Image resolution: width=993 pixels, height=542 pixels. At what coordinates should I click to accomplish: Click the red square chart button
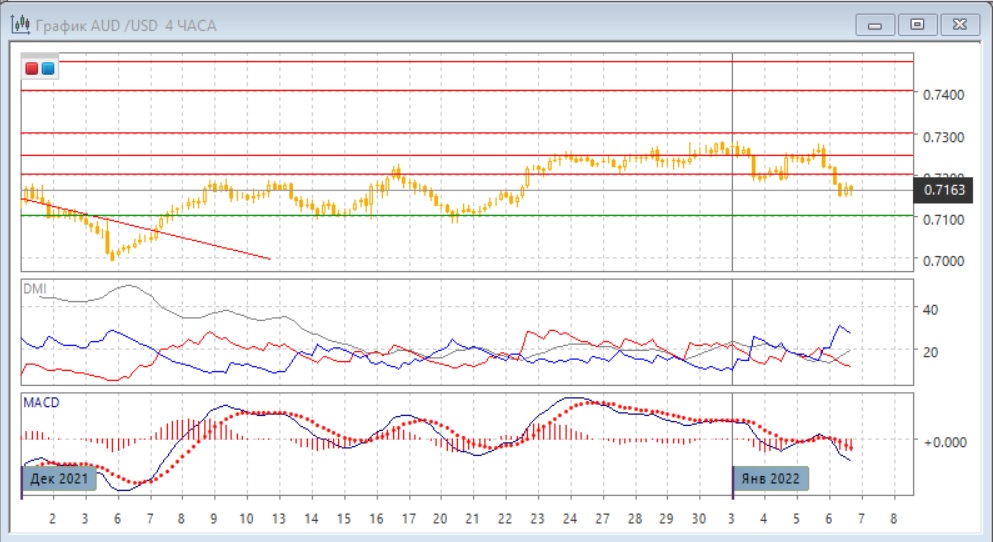pyautogui.click(x=31, y=68)
